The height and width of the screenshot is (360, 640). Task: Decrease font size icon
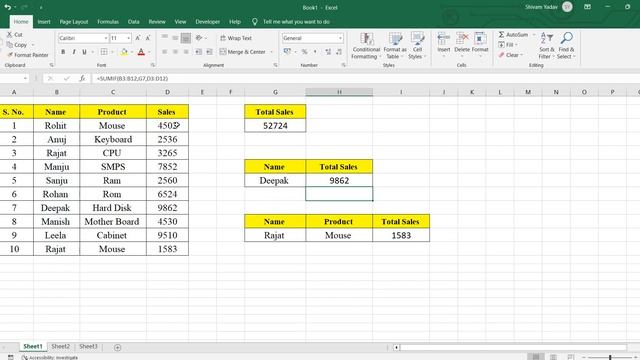(x=148, y=38)
